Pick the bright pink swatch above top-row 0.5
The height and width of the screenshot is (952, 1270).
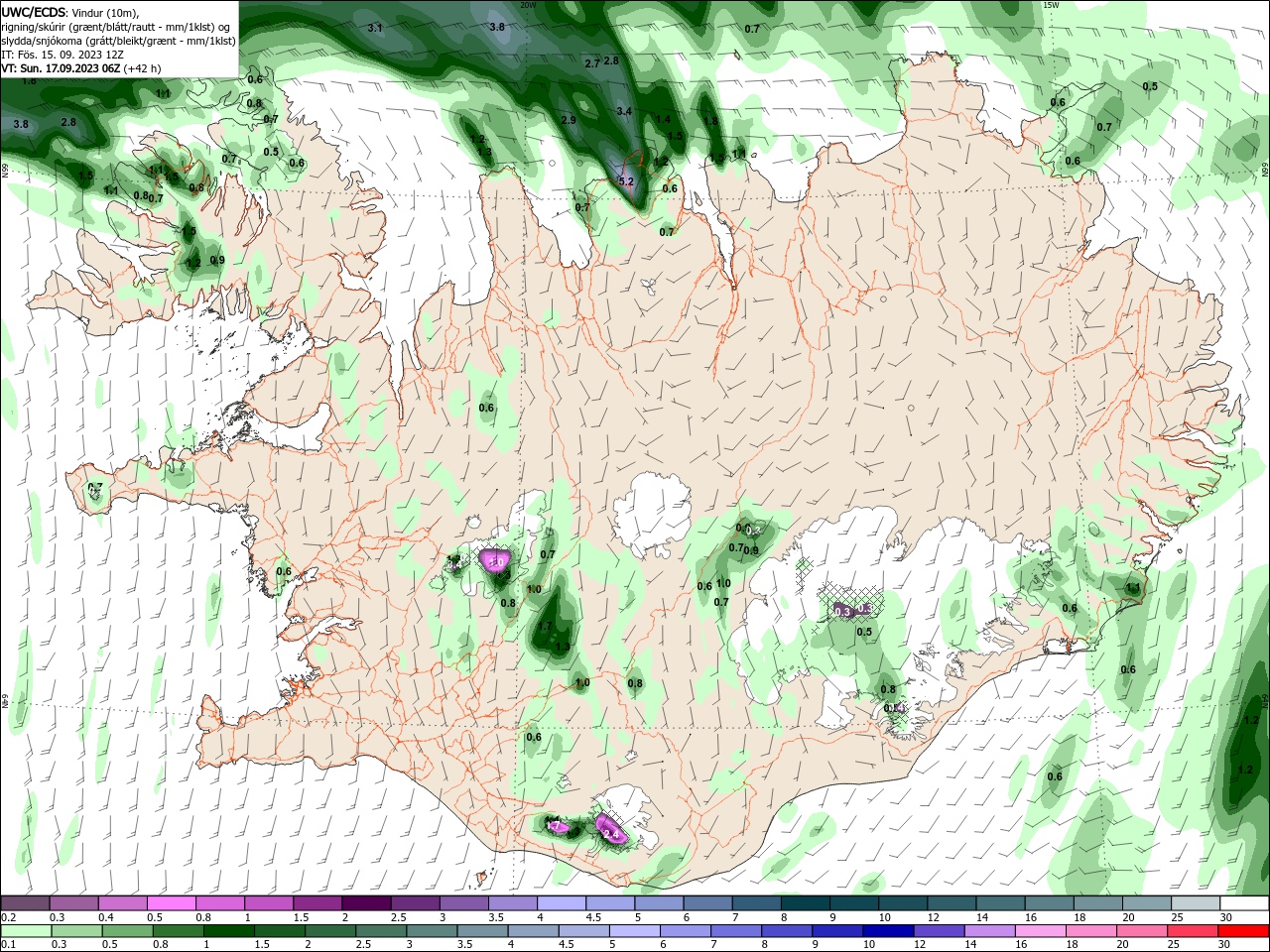(x=171, y=903)
